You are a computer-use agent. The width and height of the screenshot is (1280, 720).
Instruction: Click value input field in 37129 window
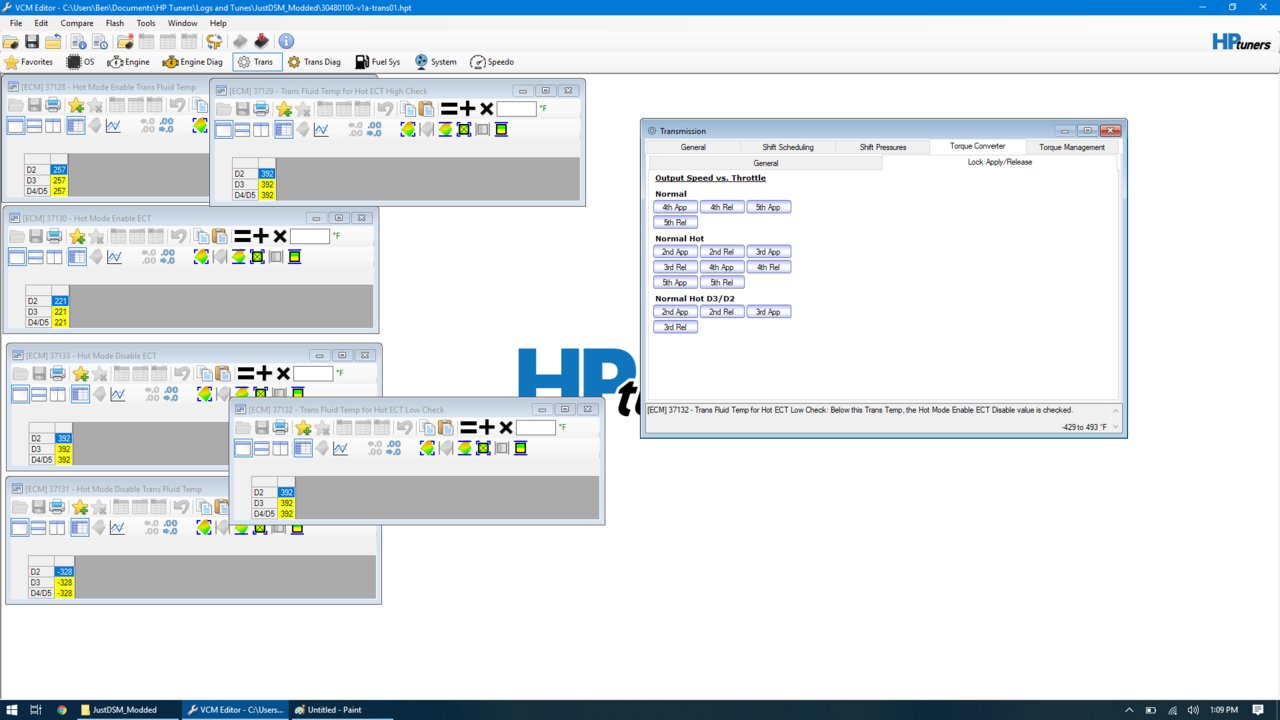(516, 109)
